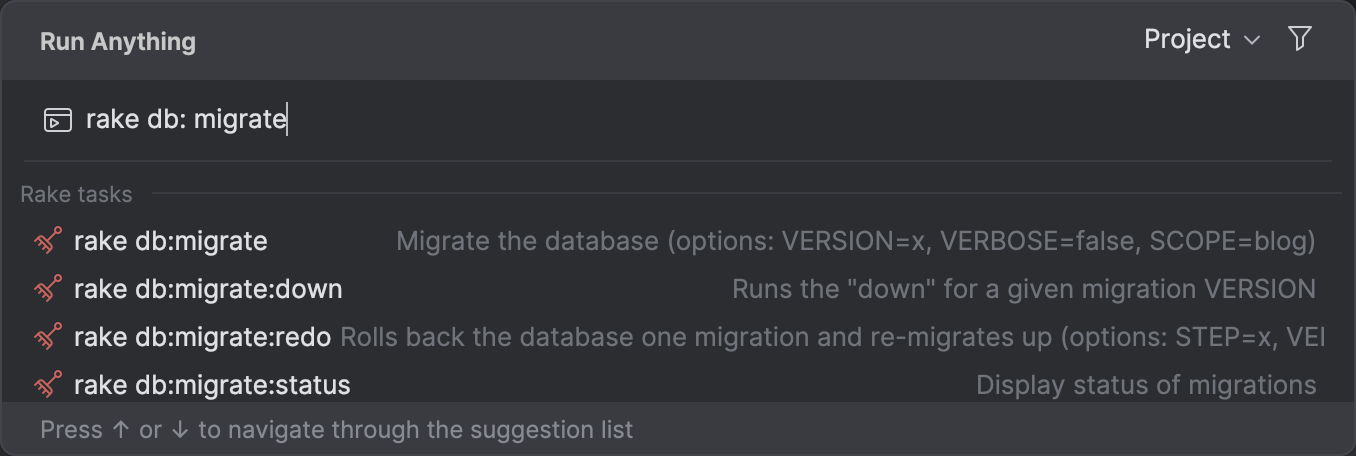
Task: Open the Project scope dropdown
Action: pyautogui.click(x=1188, y=39)
